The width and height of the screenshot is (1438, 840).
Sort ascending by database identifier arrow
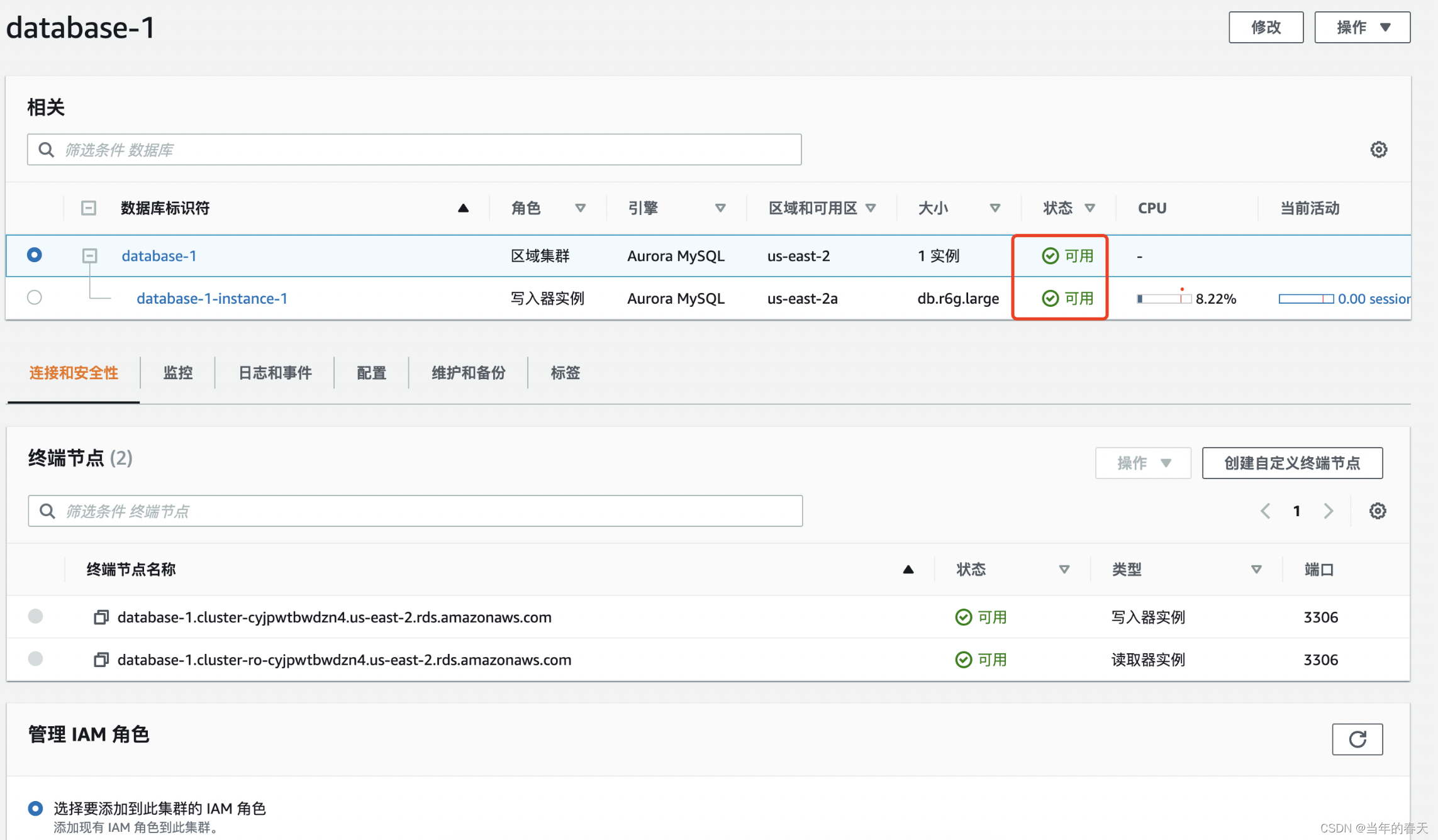pyautogui.click(x=463, y=208)
